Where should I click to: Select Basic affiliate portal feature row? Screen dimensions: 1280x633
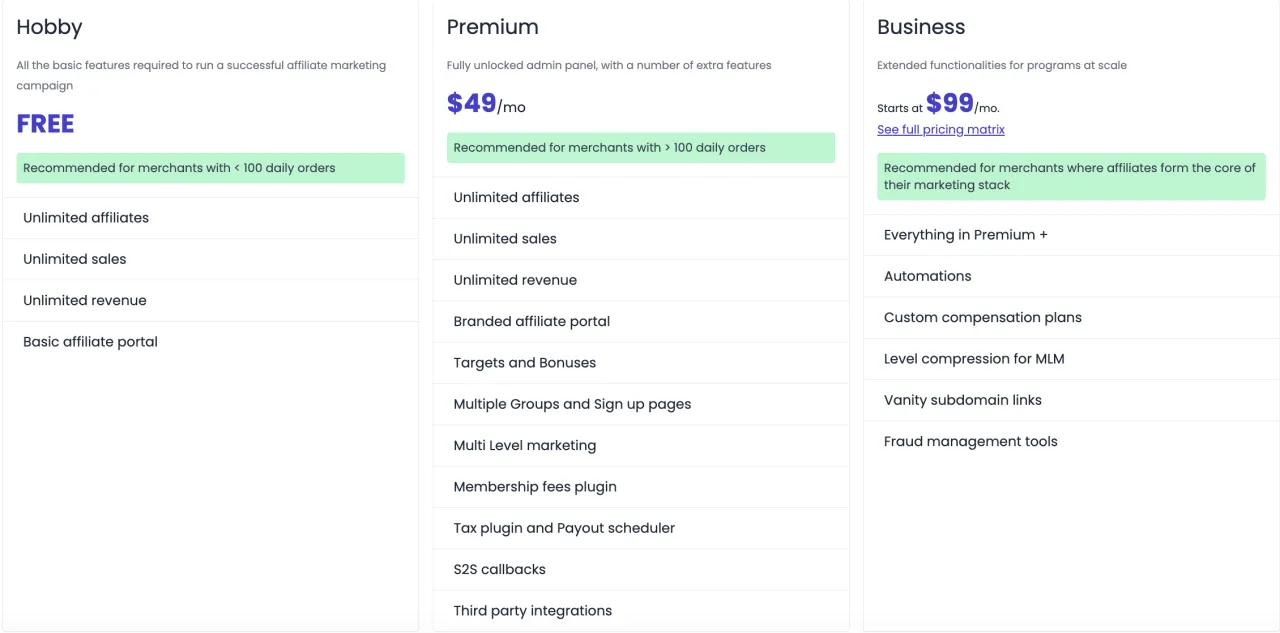[210, 342]
